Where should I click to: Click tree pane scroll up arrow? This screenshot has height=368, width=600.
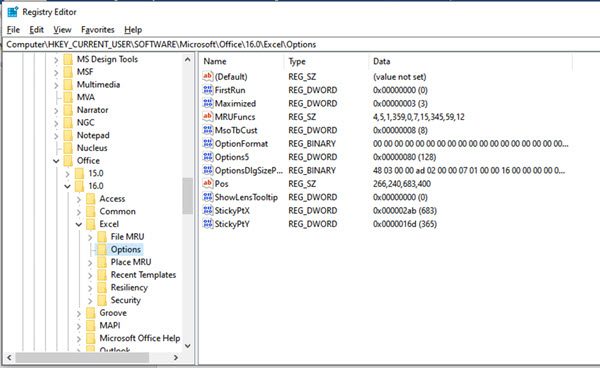point(188,59)
